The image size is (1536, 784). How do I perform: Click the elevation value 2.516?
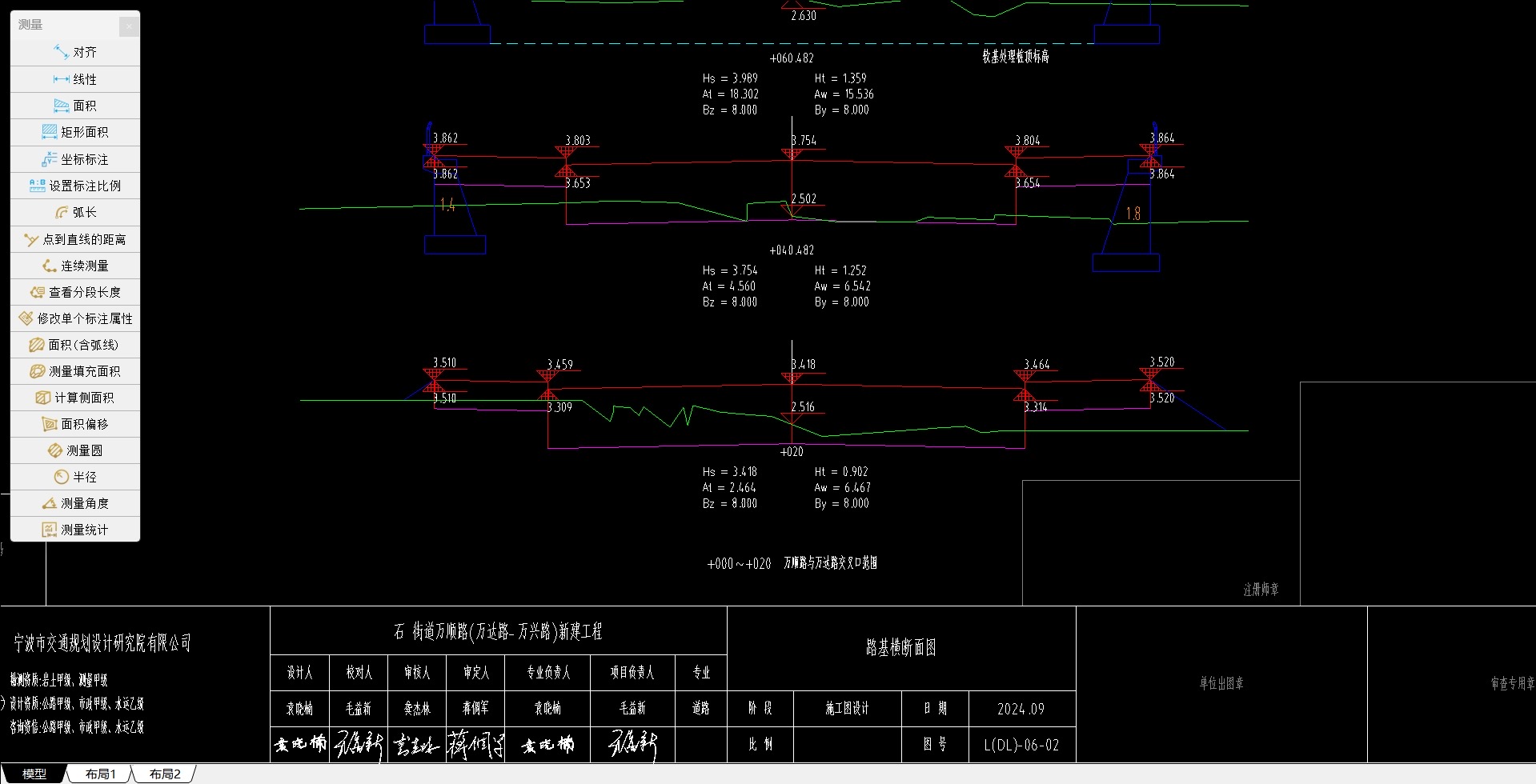click(x=803, y=407)
